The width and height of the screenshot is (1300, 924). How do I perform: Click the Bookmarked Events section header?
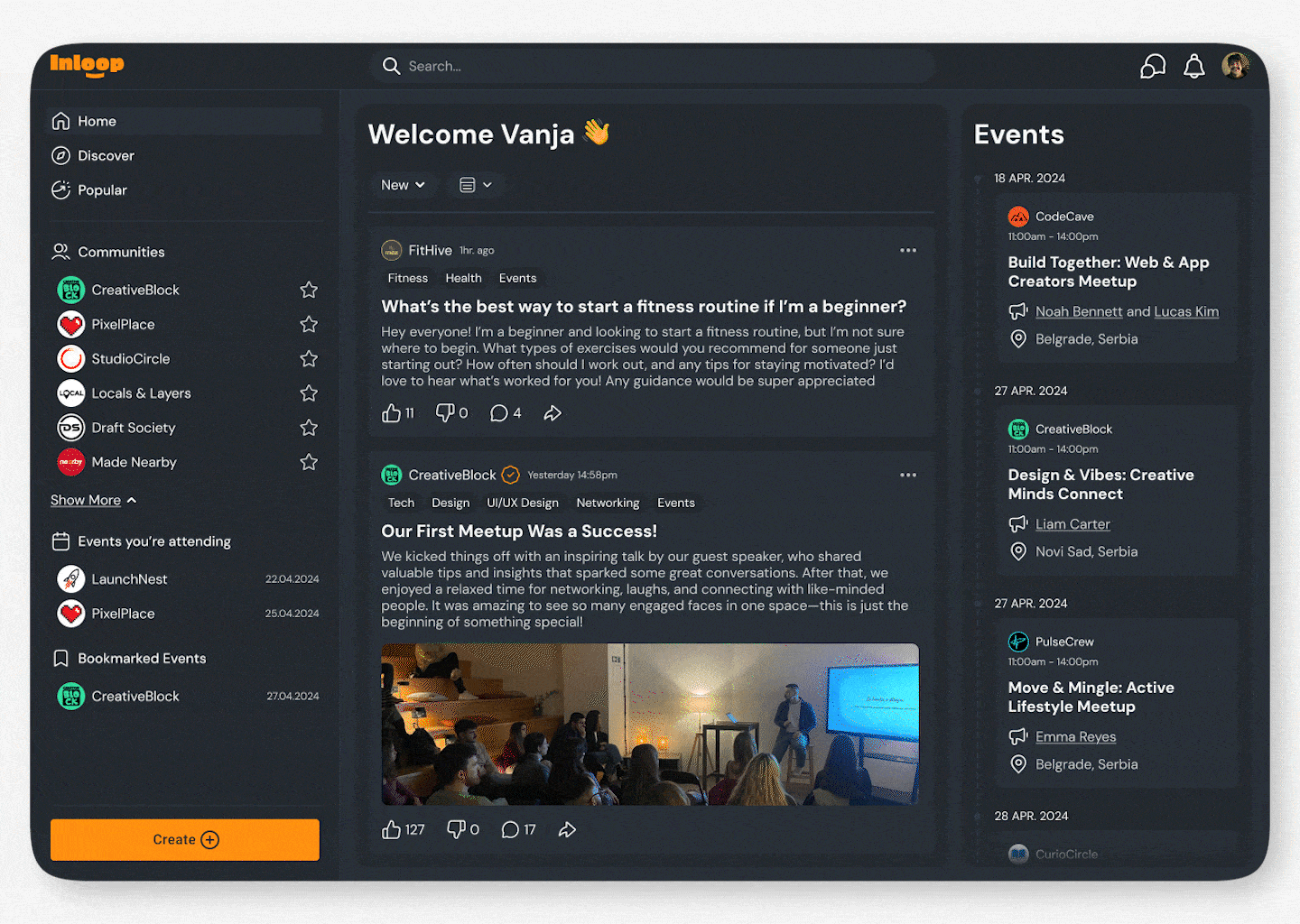click(x=129, y=659)
